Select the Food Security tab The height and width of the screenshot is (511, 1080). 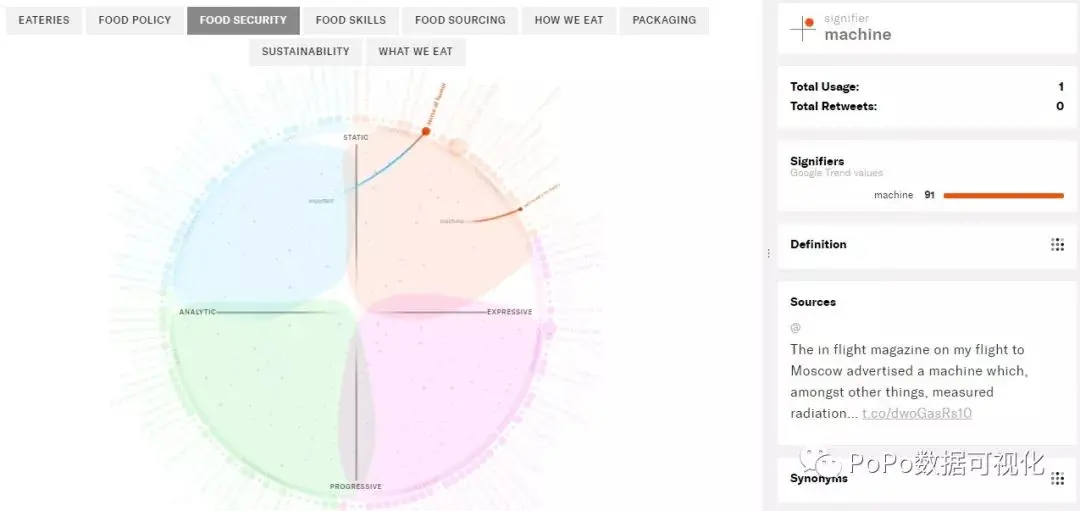pos(243,20)
